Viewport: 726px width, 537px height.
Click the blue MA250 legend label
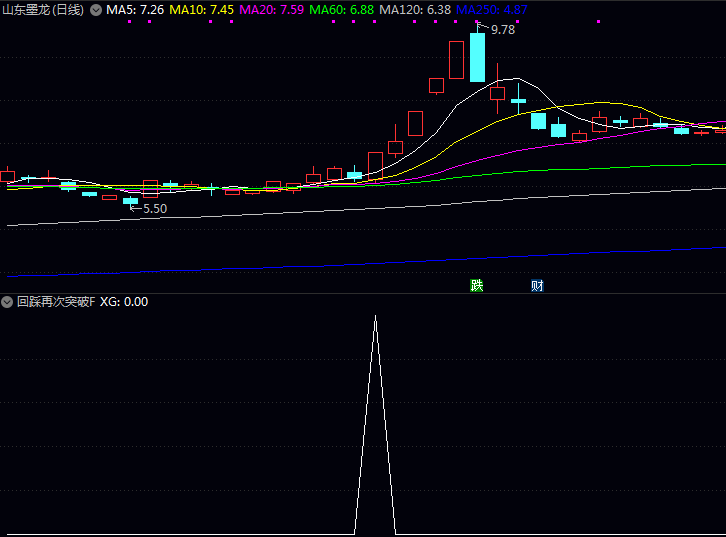492,9
